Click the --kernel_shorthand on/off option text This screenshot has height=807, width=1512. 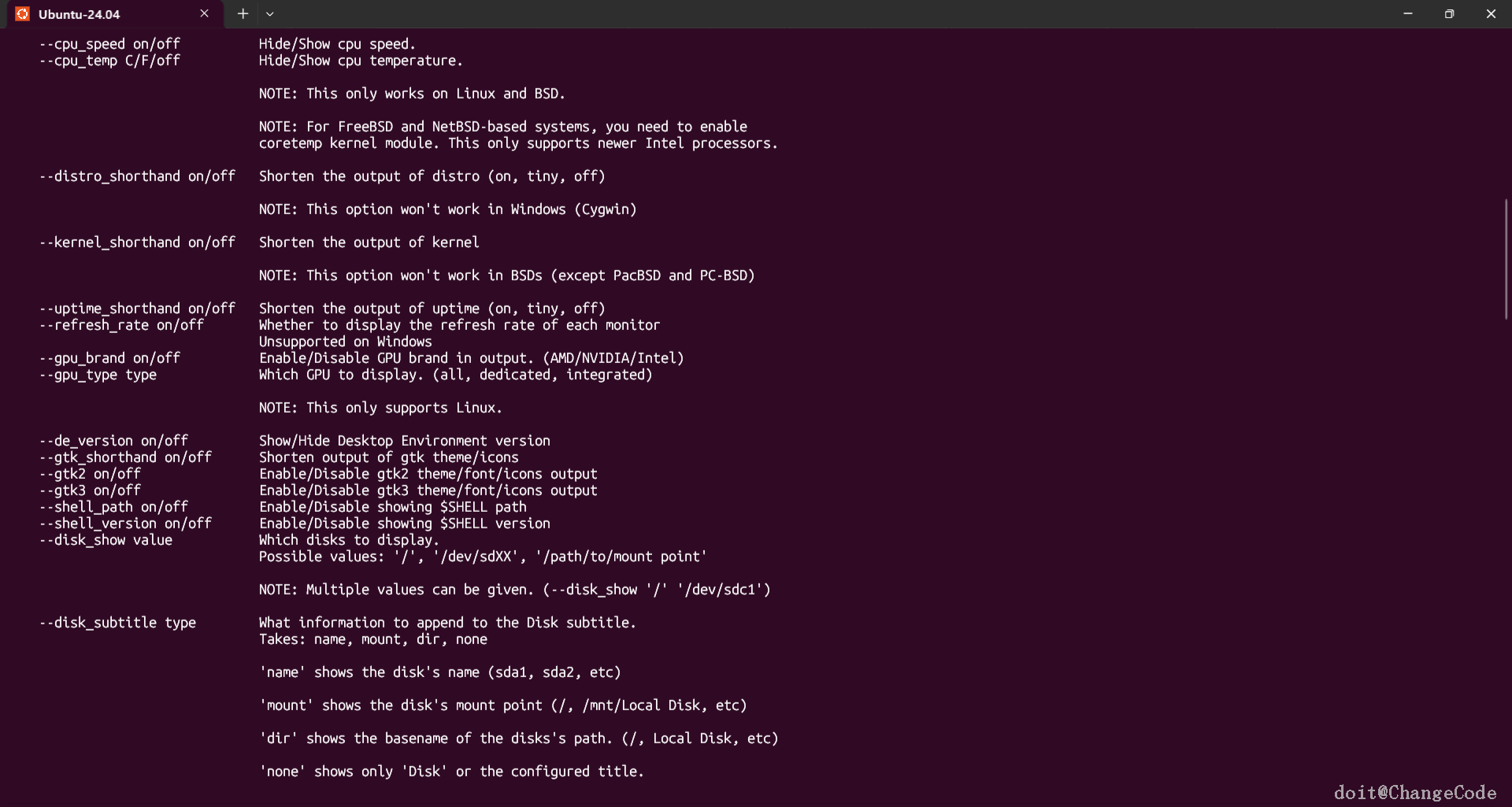[137, 242]
